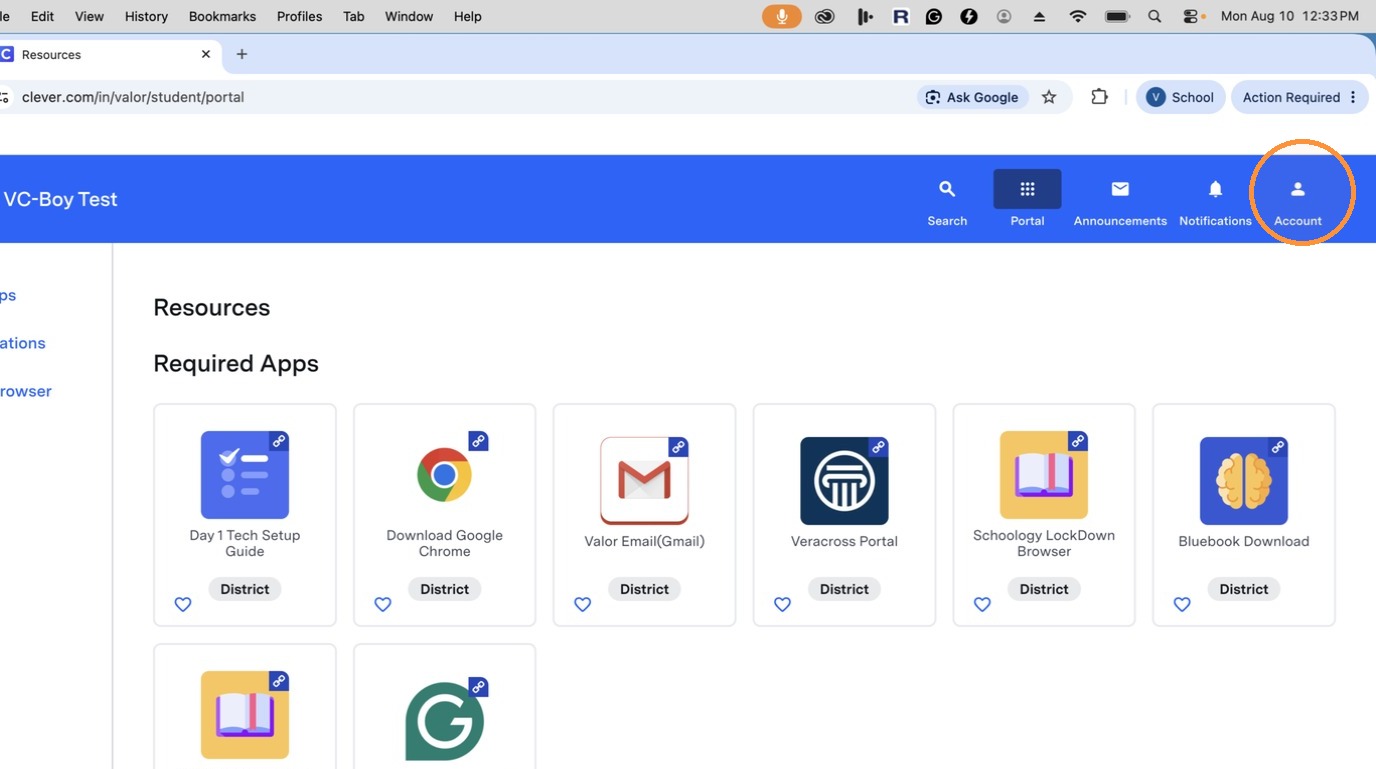Screen dimensions: 1376x769
Task: Open a new browser tab with plus
Action: pyautogui.click(x=242, y=54)
